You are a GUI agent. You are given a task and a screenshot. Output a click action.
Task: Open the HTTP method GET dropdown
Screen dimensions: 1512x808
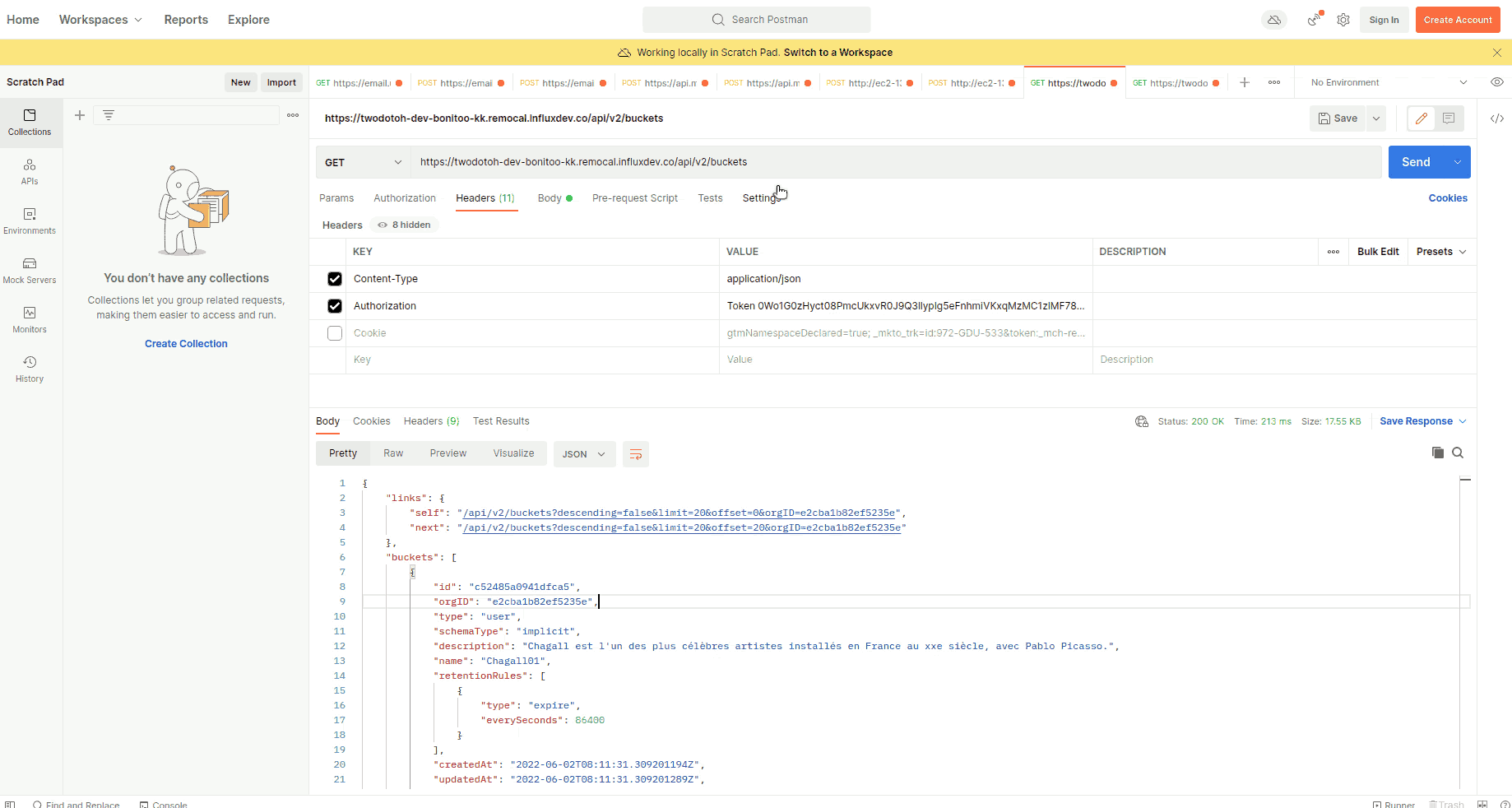[x=364, y=162]
